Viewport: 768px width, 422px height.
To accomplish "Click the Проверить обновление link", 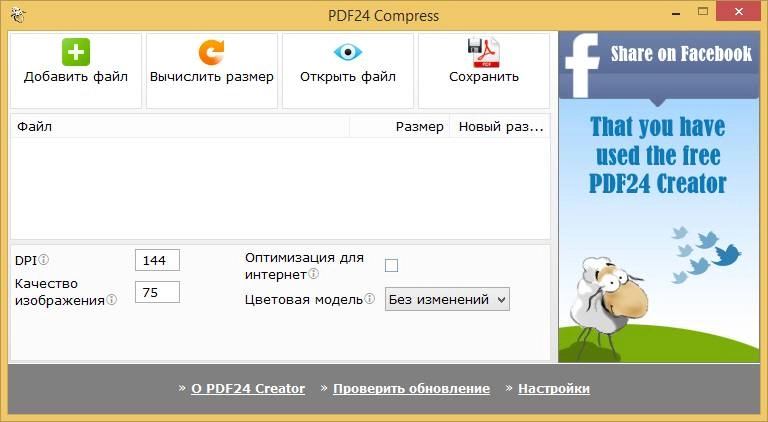I will [x=411, y=389].
